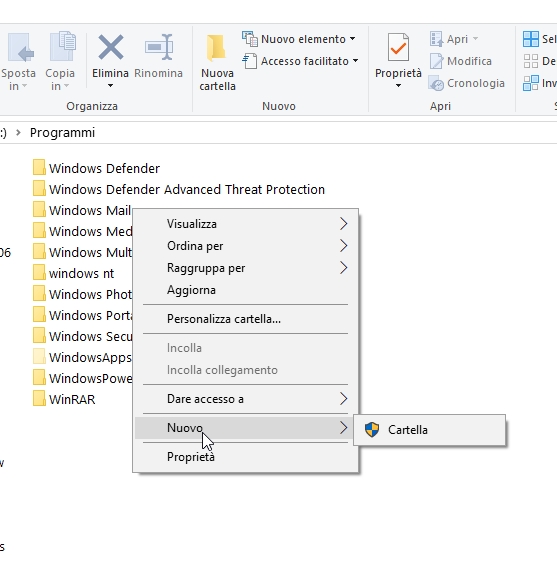Click Nuovo in the context menu
557x567 pixels.
(245, 428)
